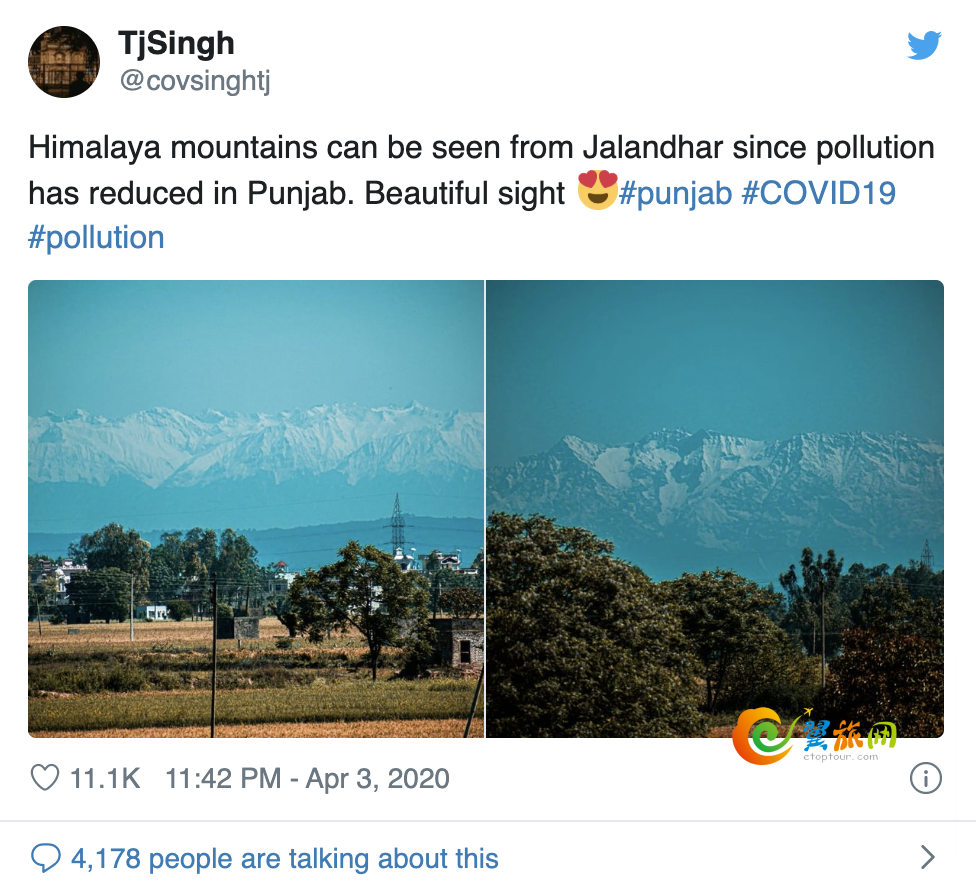The width and height of the screenshot is (976, 892).
Task: Expand conversation with right chevron arrow
Action: (927, 858)
